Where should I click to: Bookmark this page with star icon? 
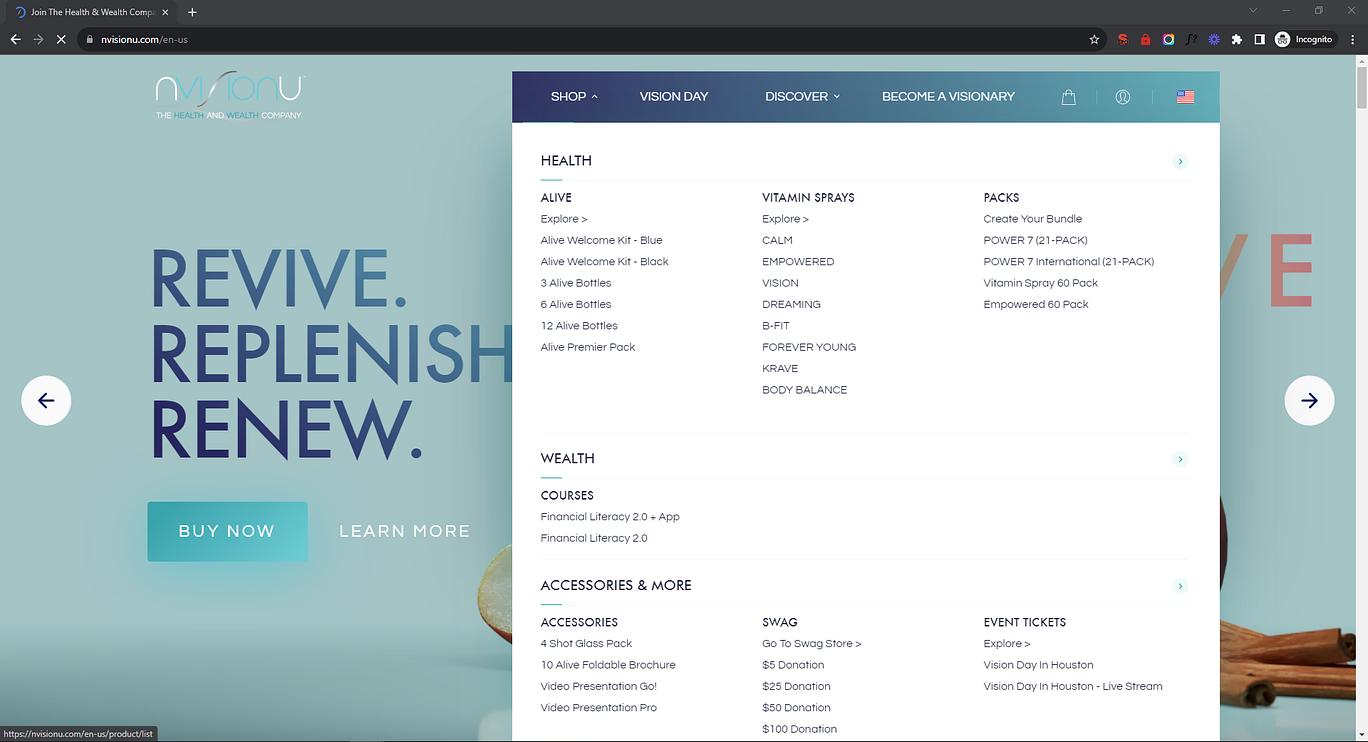pyautogui.click(x=1094, y=39)
